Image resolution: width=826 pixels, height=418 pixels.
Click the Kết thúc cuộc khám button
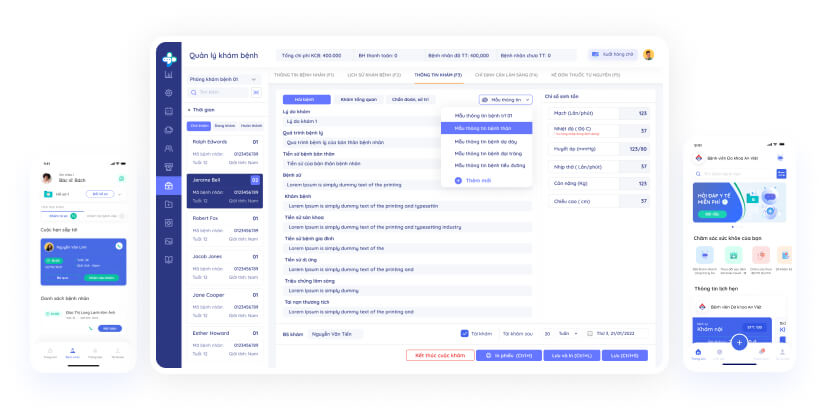(440, 355)
